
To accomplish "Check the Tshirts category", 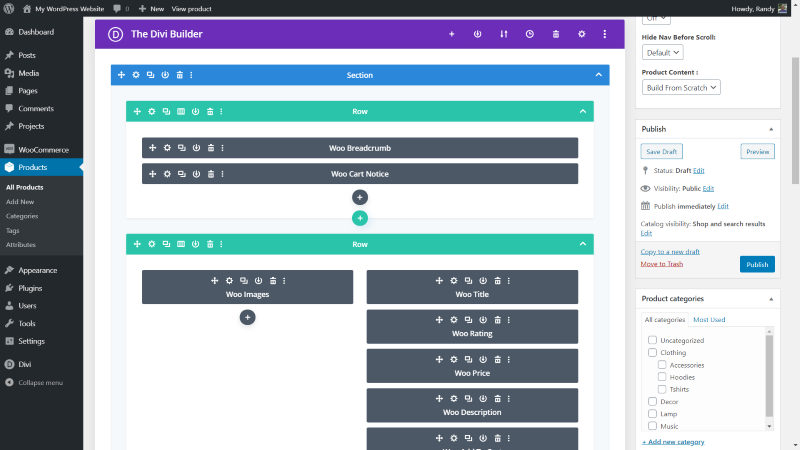I will (x=662, y=389).
